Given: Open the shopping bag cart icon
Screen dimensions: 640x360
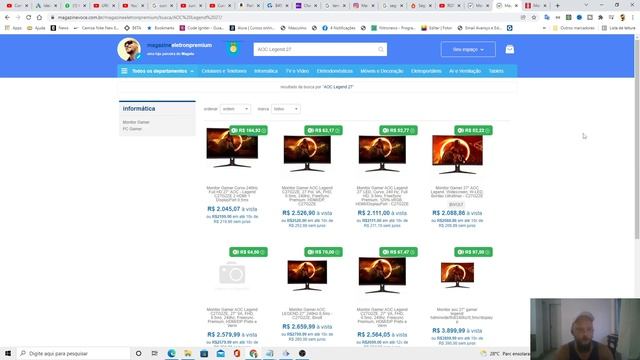Looking at the screenshot, I should 509,49.
